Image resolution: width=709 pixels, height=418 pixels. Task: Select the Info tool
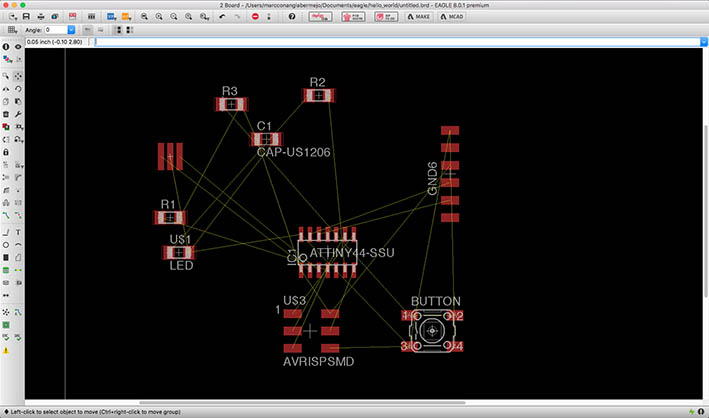point(6,47)
